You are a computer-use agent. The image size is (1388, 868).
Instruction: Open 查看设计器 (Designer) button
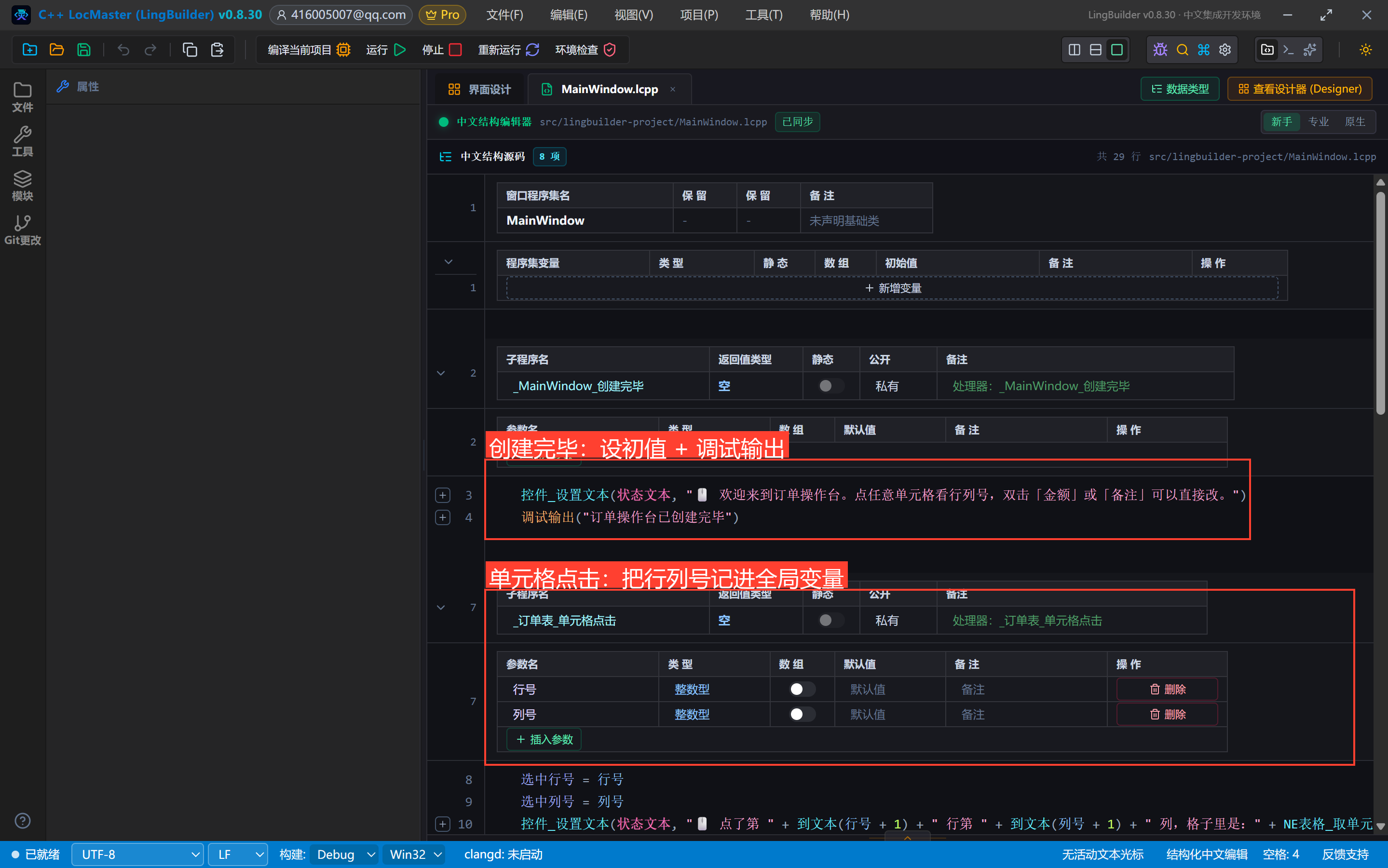1300,89
